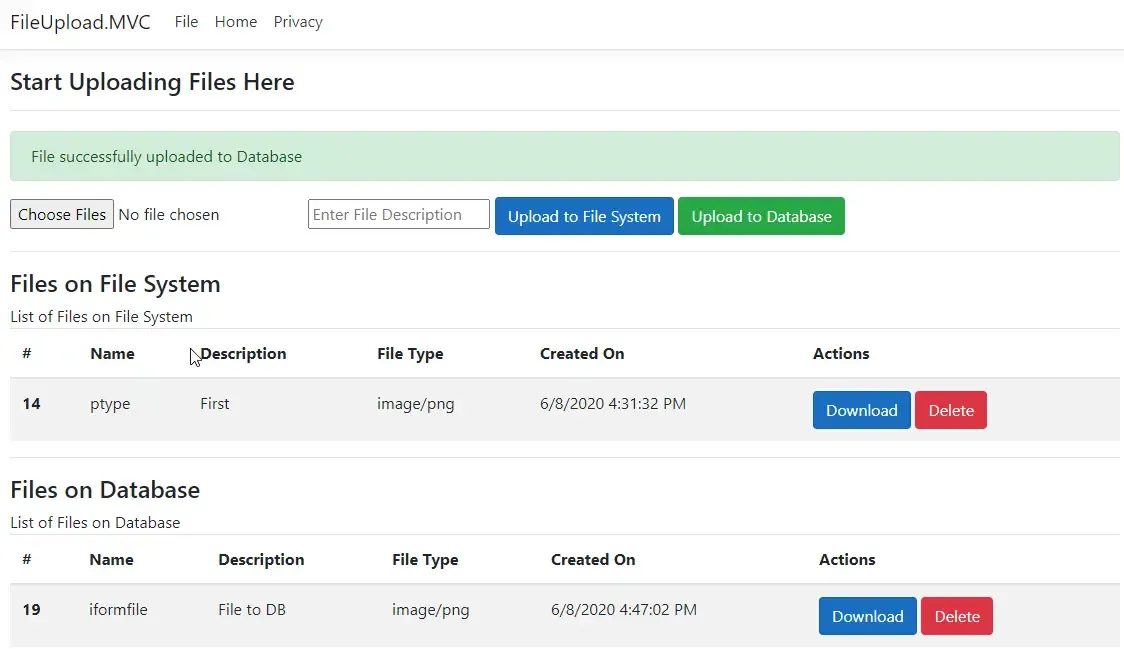The width and height of the screenshot is (1124, 649).
Task: Click the Name column header in File System table
Action: 112,353
